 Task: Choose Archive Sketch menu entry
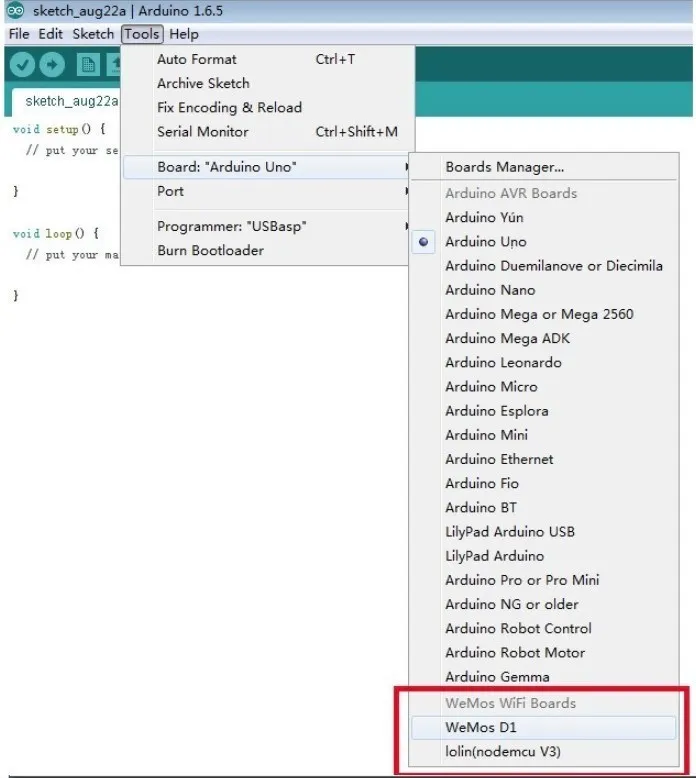(266, 83)
